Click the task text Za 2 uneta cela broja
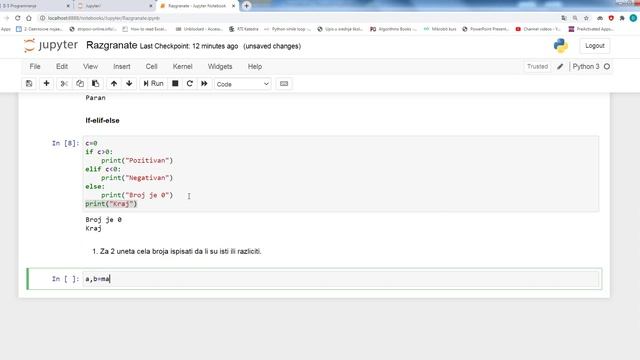The image size is (640, 360). [x=180, y=251]
